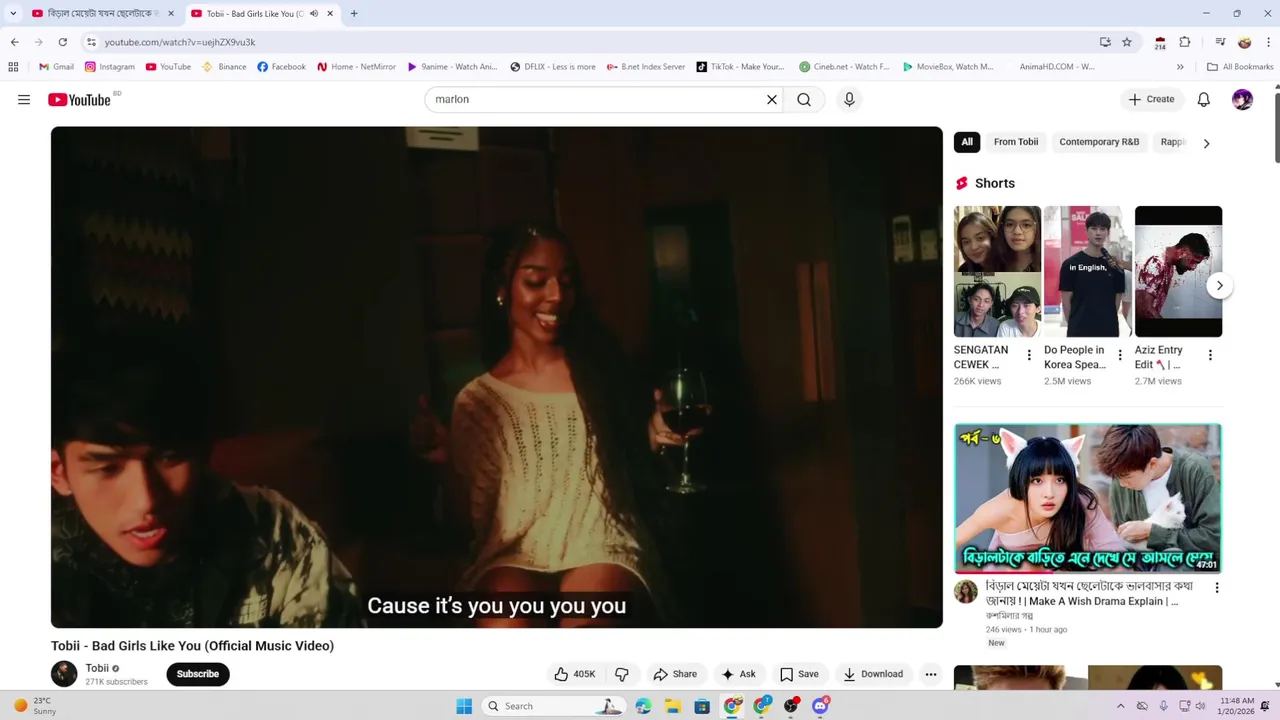The width and height of the screenshot is (1280, 720).
Task: Like the video (405K)
Action: pos(575,674)
